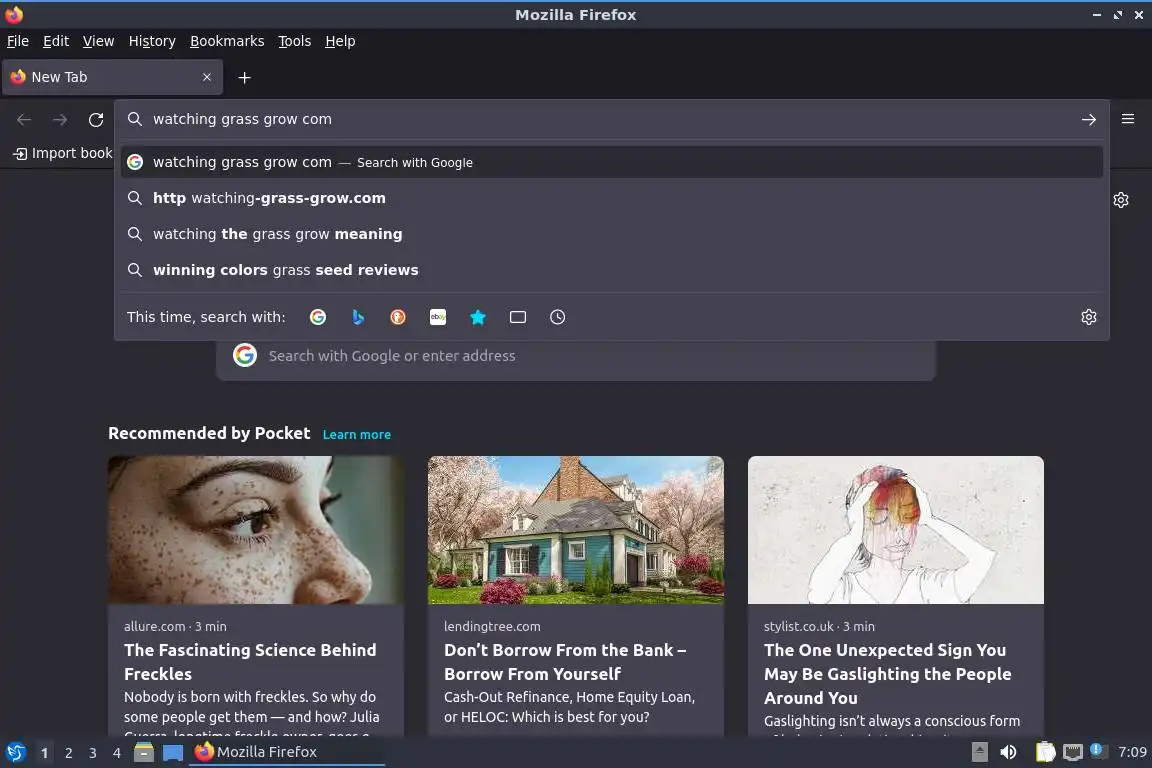Click the Go arrow in the address bar

click(x=1089, y=119)
